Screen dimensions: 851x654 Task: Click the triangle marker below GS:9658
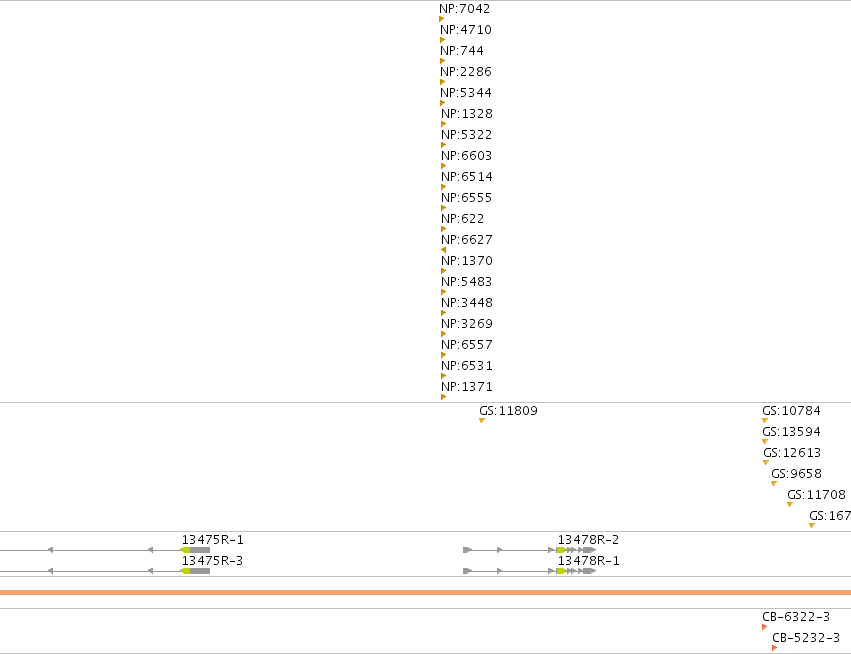point(774,484)
